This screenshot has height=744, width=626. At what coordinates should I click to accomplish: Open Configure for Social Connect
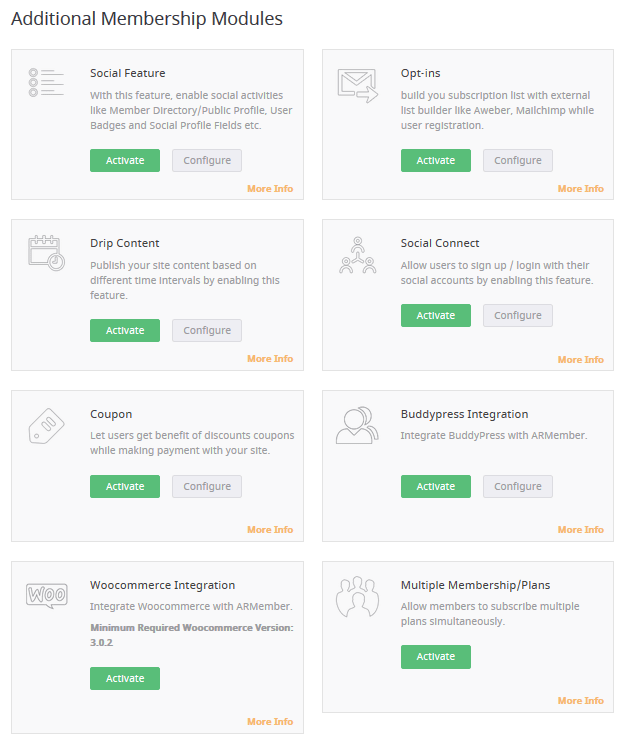[518, 316]
